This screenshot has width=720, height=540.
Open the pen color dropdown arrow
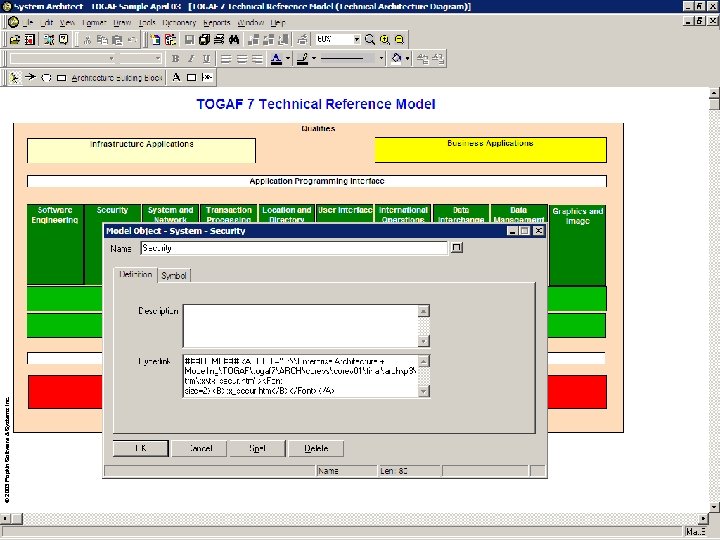click(x=314, y=59)
